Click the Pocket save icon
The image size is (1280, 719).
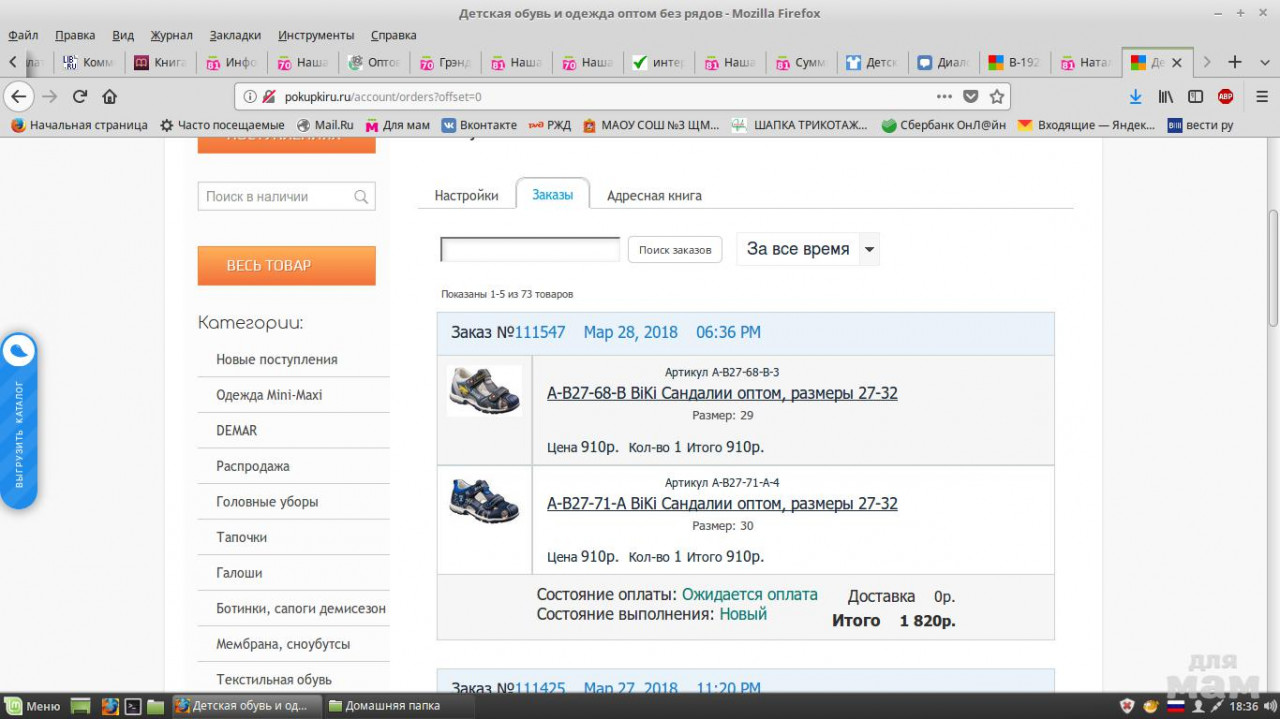click(970, 97)
